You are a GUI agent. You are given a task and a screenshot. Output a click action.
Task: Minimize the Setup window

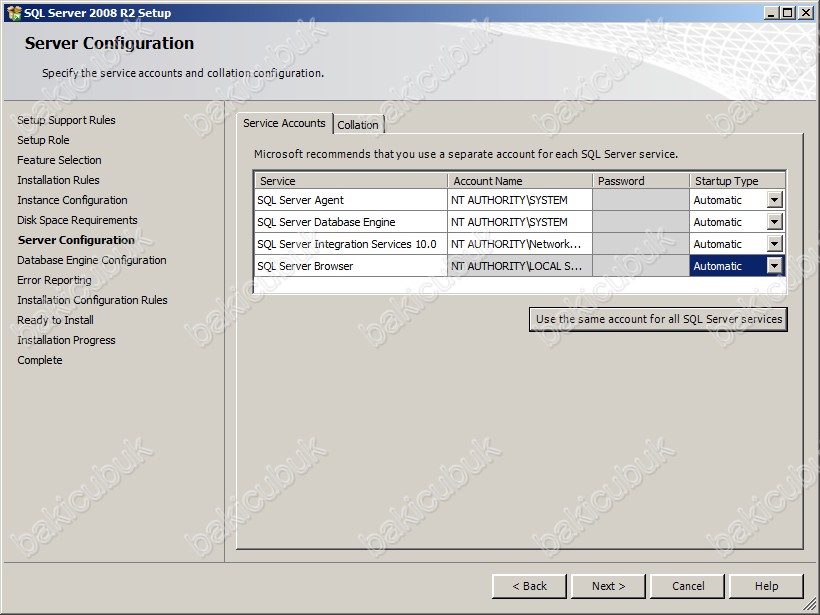(771, 13)
